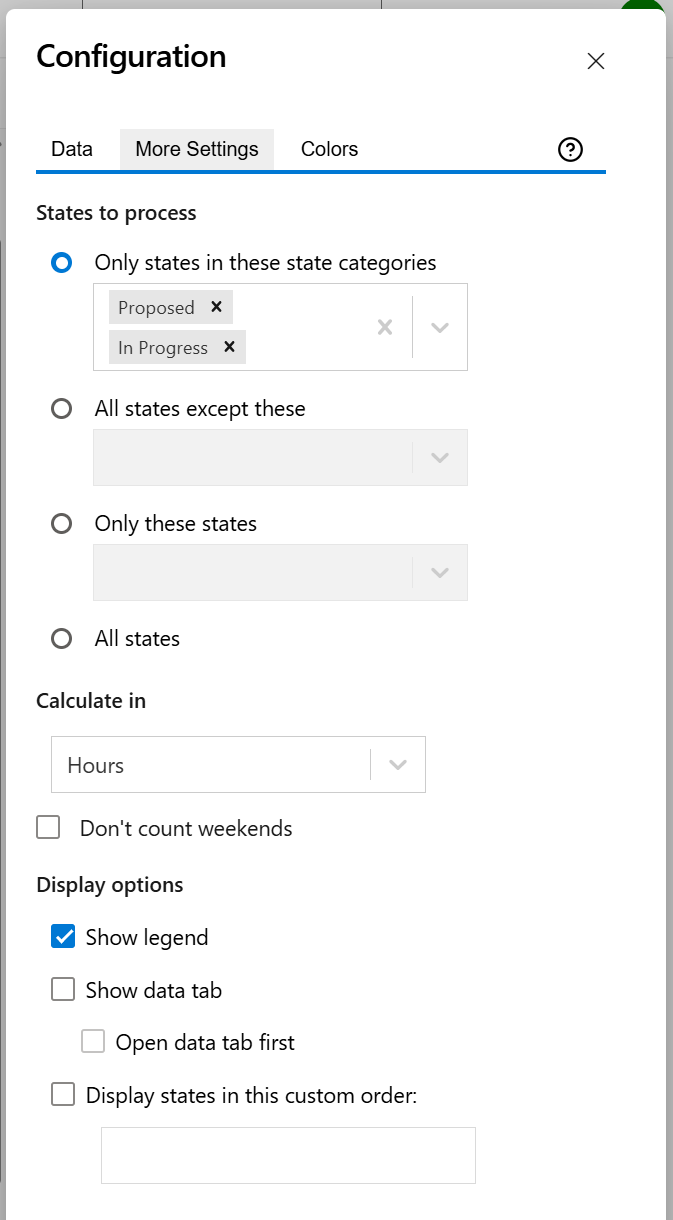
Task: Open the Calculate in Hours dropdown
Action: [x=397, y=764]
